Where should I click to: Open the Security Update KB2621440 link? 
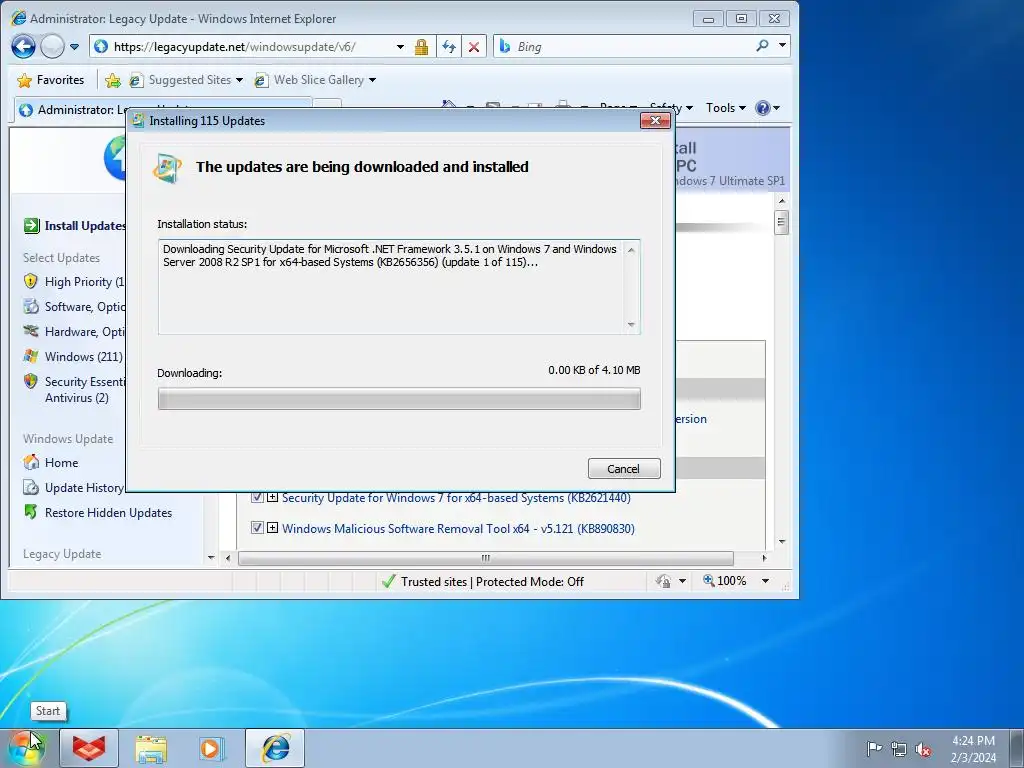click(x=456, y=498)
